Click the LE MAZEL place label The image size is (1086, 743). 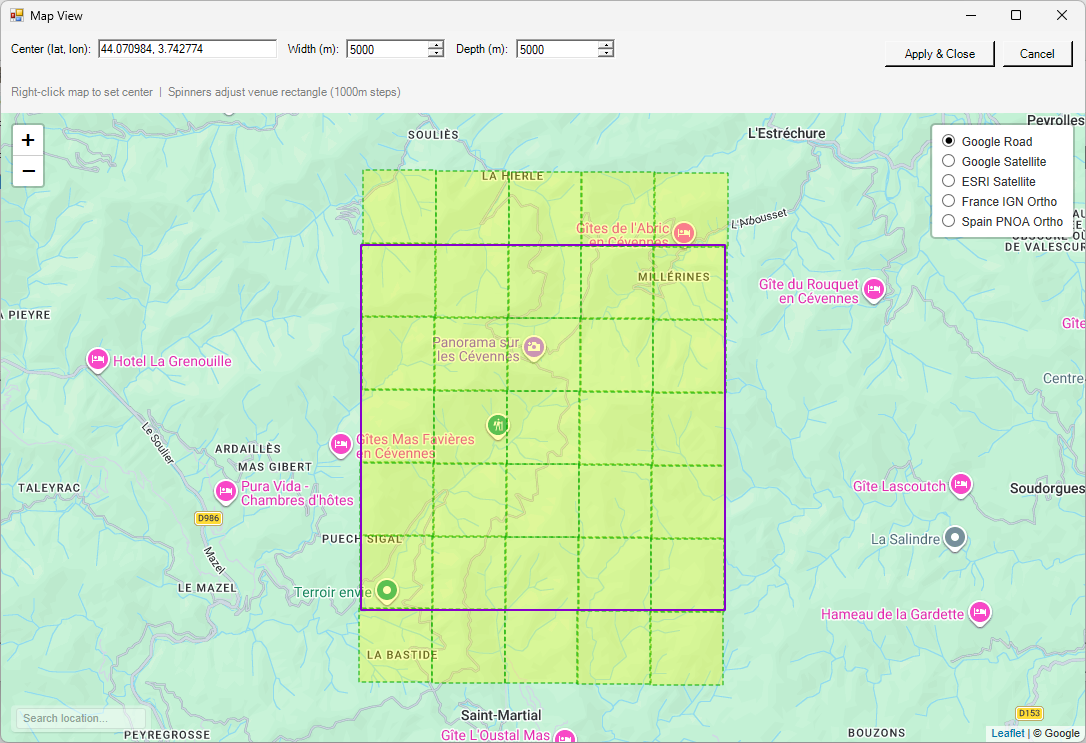click(x=207, y=588)
